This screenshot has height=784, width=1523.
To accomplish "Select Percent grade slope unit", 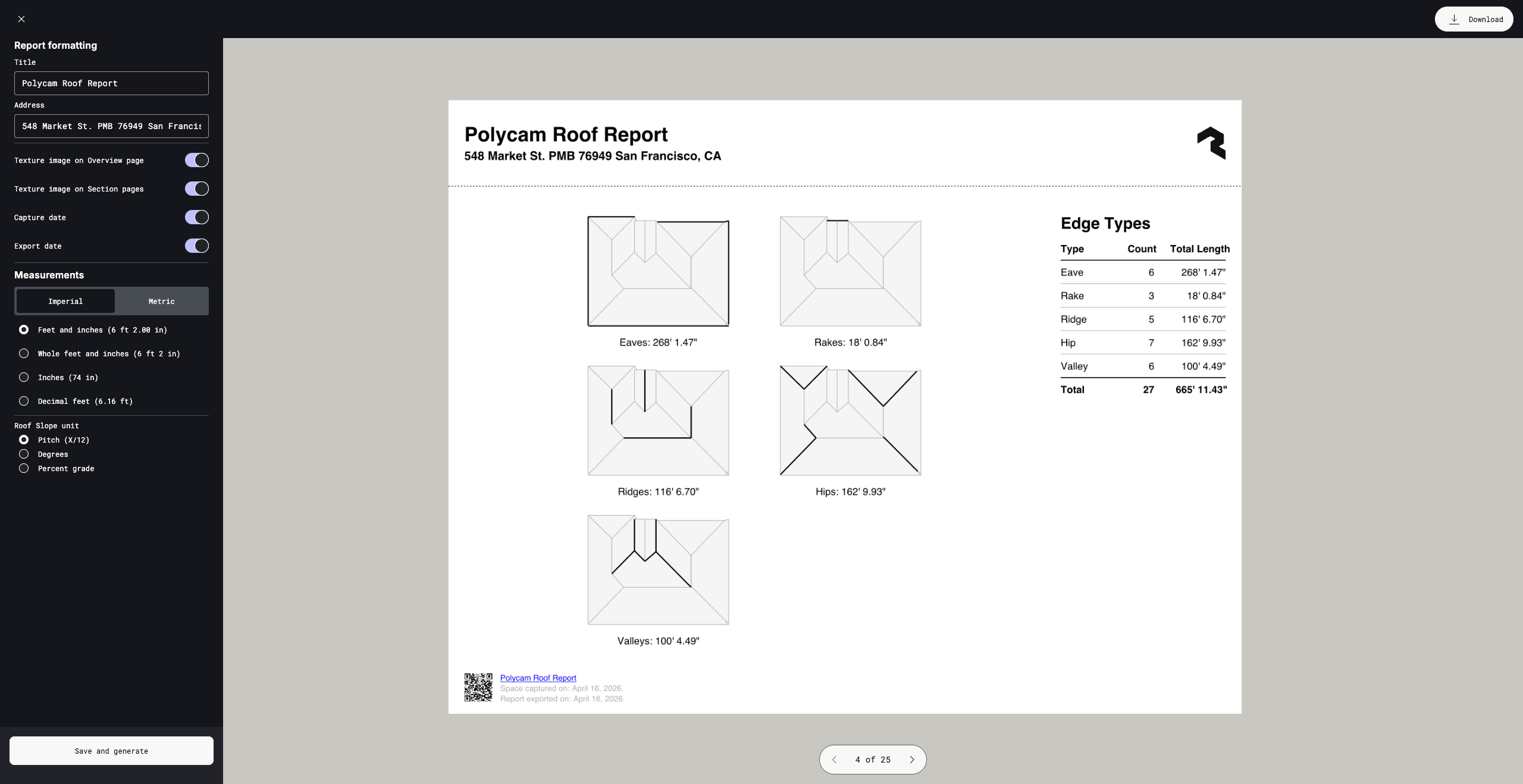I will point(24,468).
